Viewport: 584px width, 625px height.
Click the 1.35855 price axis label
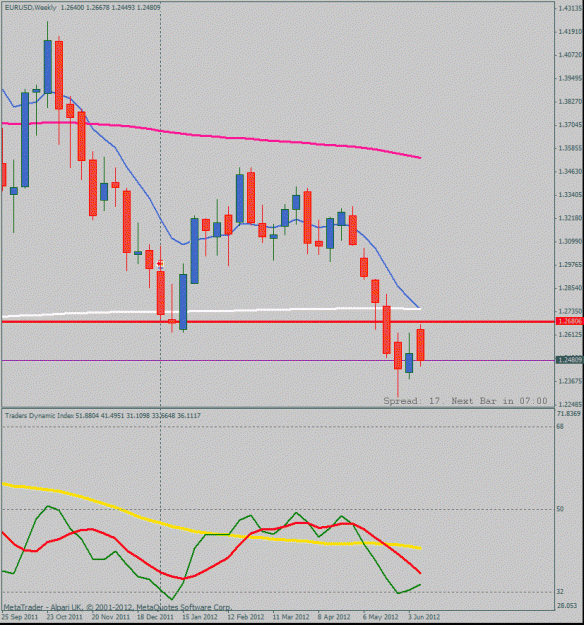click(571, 148)
